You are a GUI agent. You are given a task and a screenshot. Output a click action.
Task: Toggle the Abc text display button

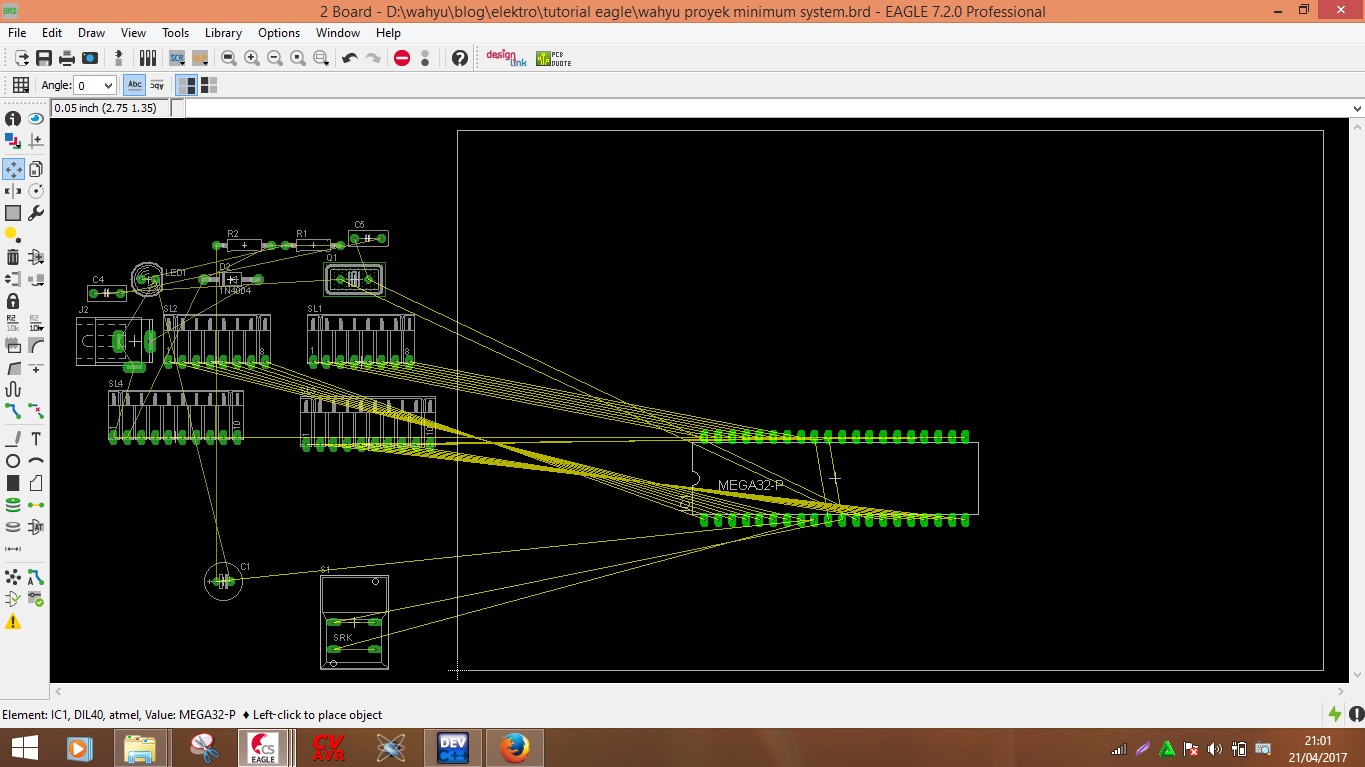click(134, 85)
